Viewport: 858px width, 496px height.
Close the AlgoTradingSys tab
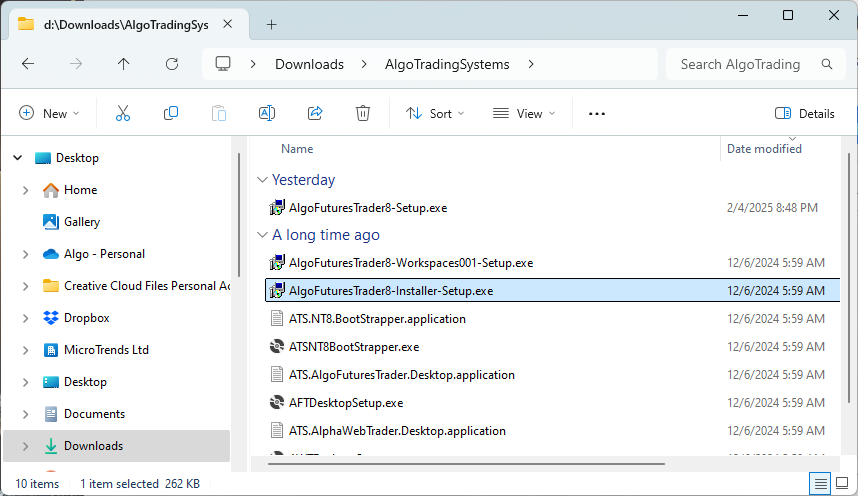coord(228,24)
